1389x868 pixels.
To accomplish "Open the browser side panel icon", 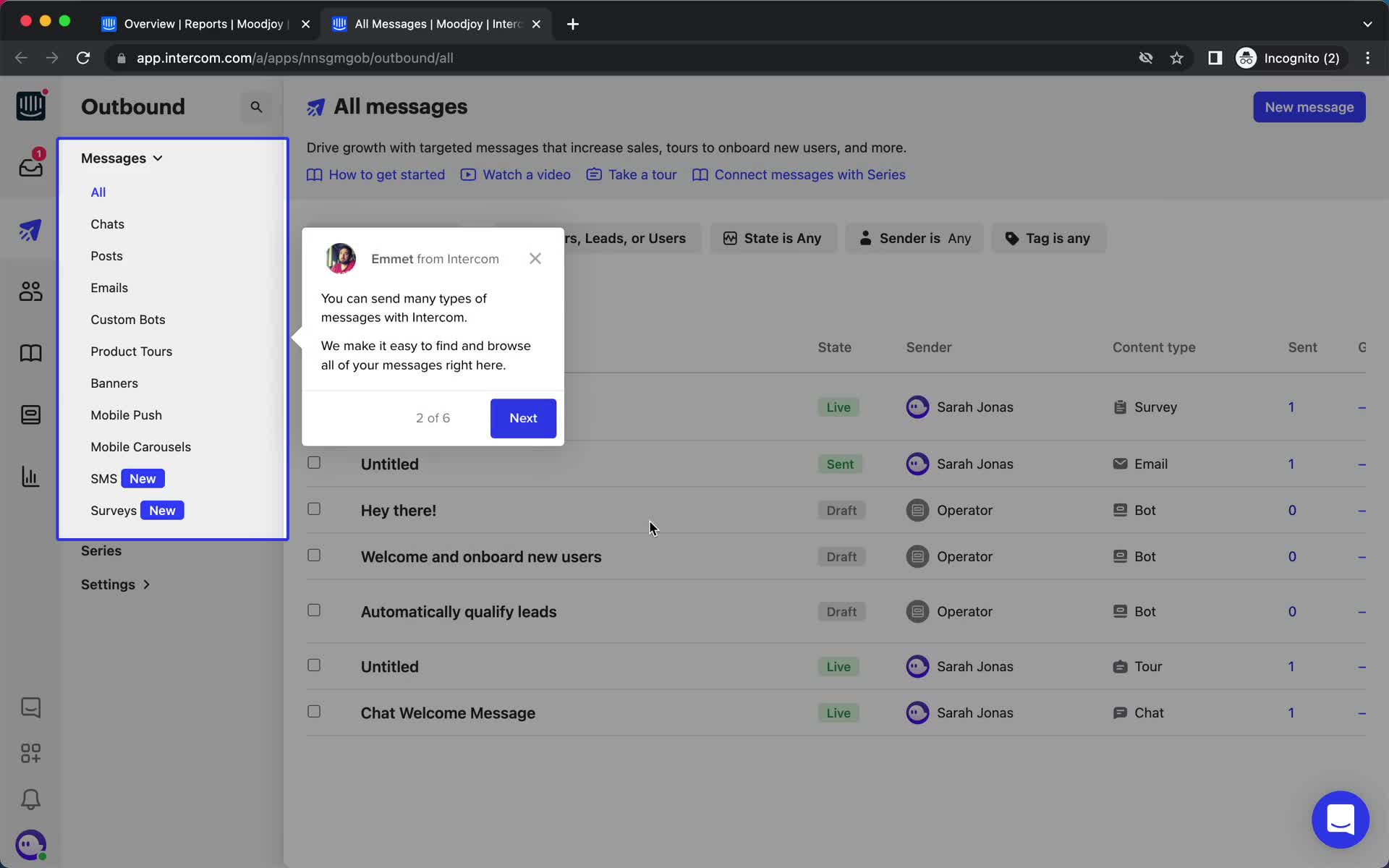I will pos(1215,58).
